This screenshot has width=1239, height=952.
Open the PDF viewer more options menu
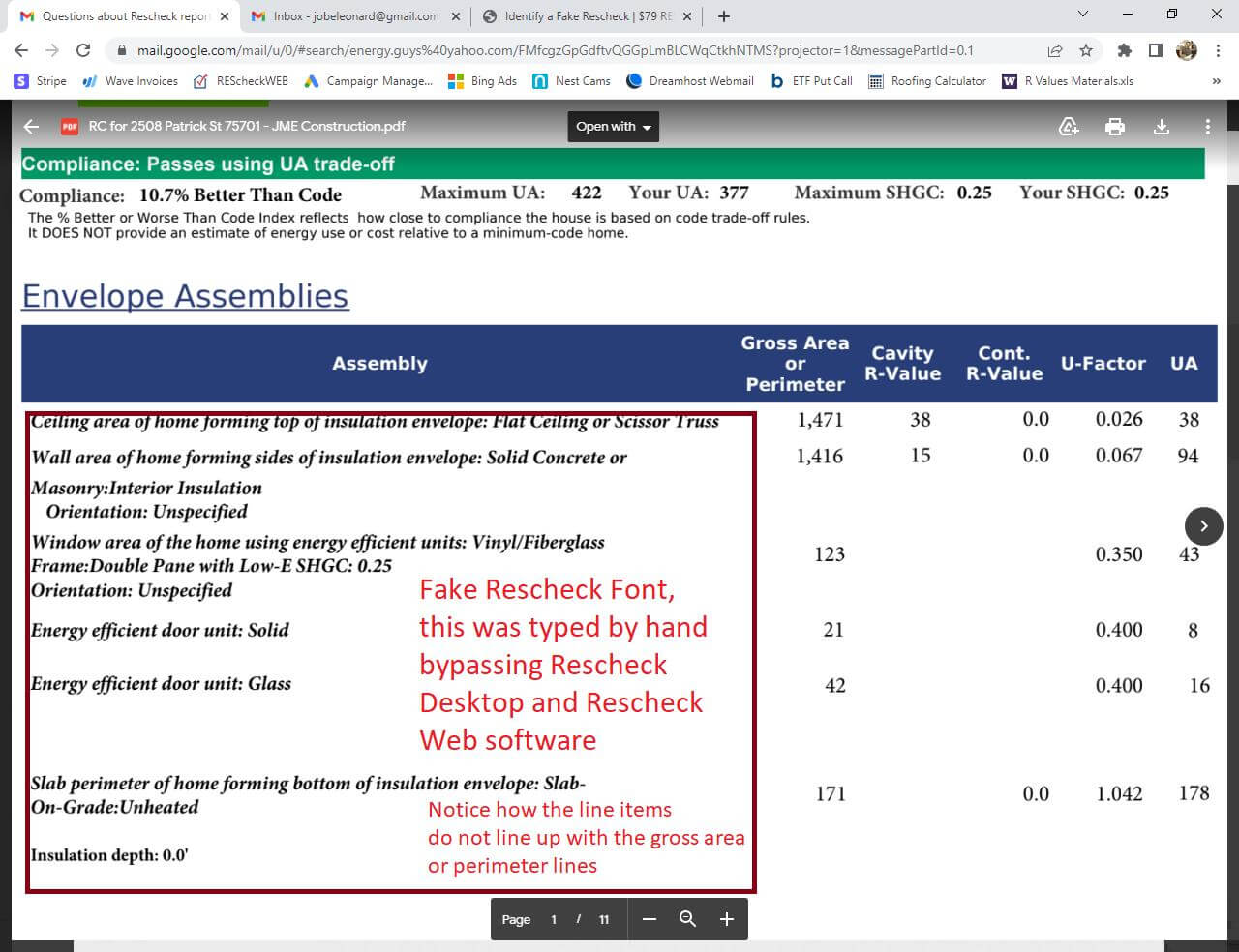[x=1207, y=127]
